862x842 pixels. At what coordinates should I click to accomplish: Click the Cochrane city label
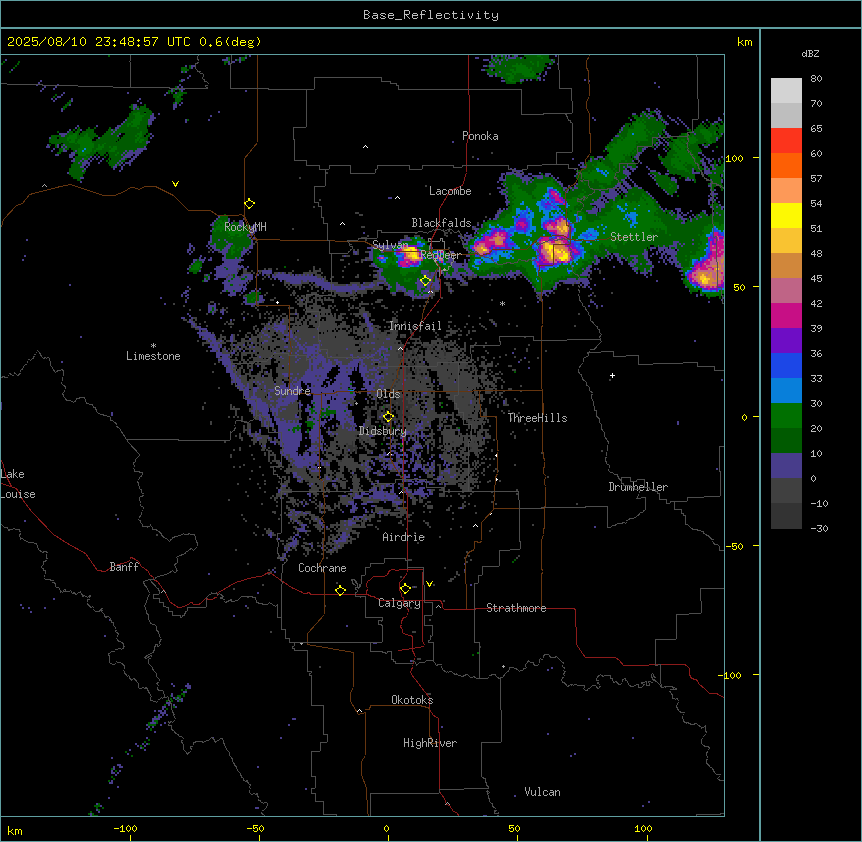322,568
